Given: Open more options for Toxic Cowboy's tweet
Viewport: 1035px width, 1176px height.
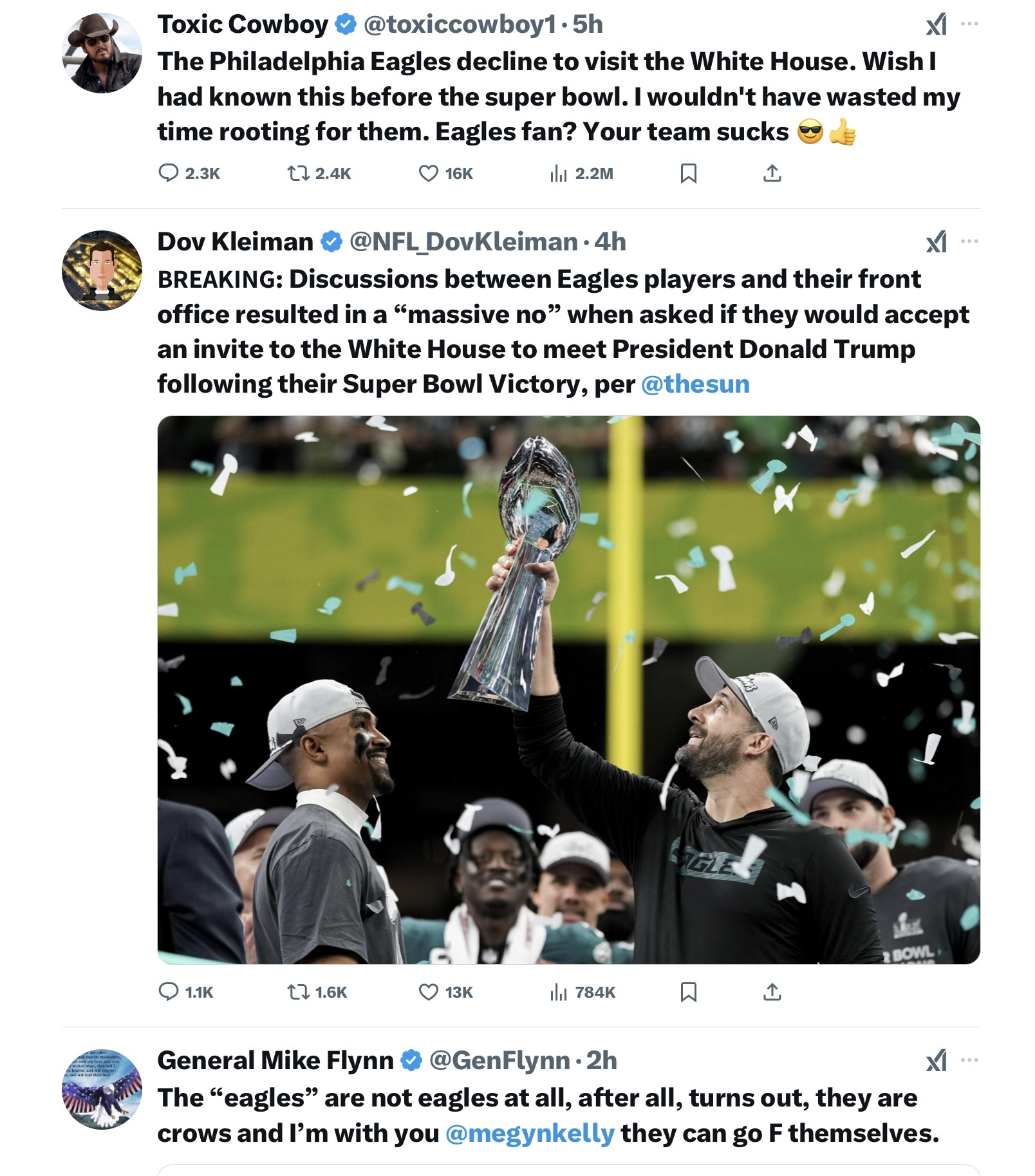Looking at the screenshot, I should click(969, 24).
